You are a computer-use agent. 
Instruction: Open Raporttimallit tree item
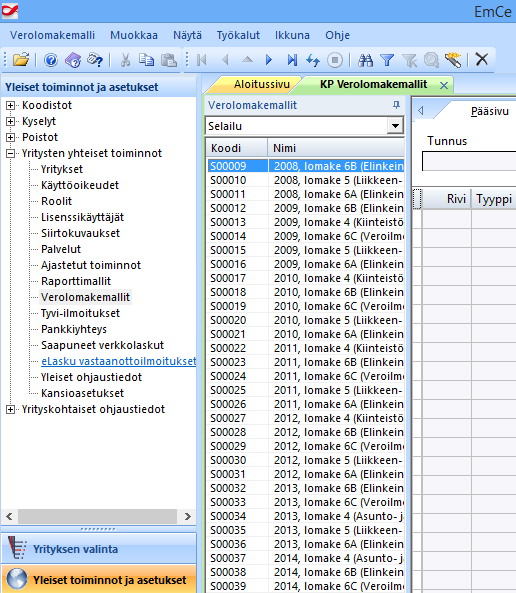pos(76,281)
